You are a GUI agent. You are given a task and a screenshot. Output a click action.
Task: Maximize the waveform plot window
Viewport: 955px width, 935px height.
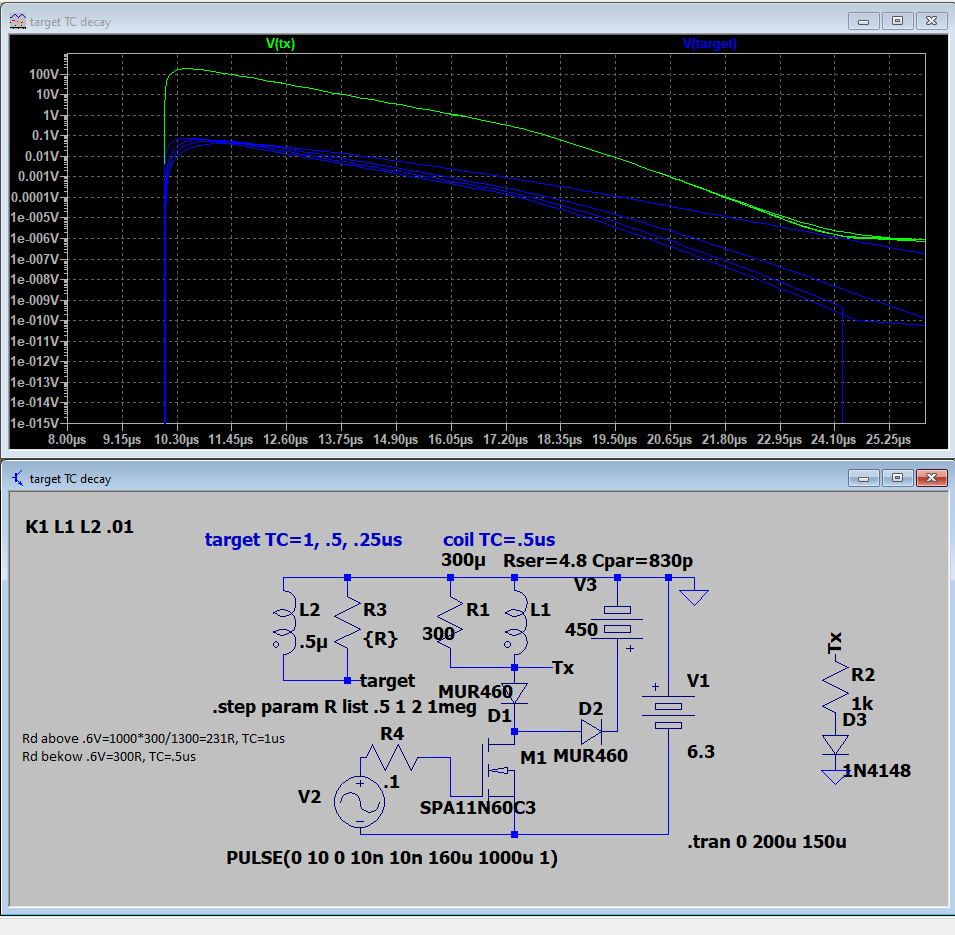[x=897, y=20]
